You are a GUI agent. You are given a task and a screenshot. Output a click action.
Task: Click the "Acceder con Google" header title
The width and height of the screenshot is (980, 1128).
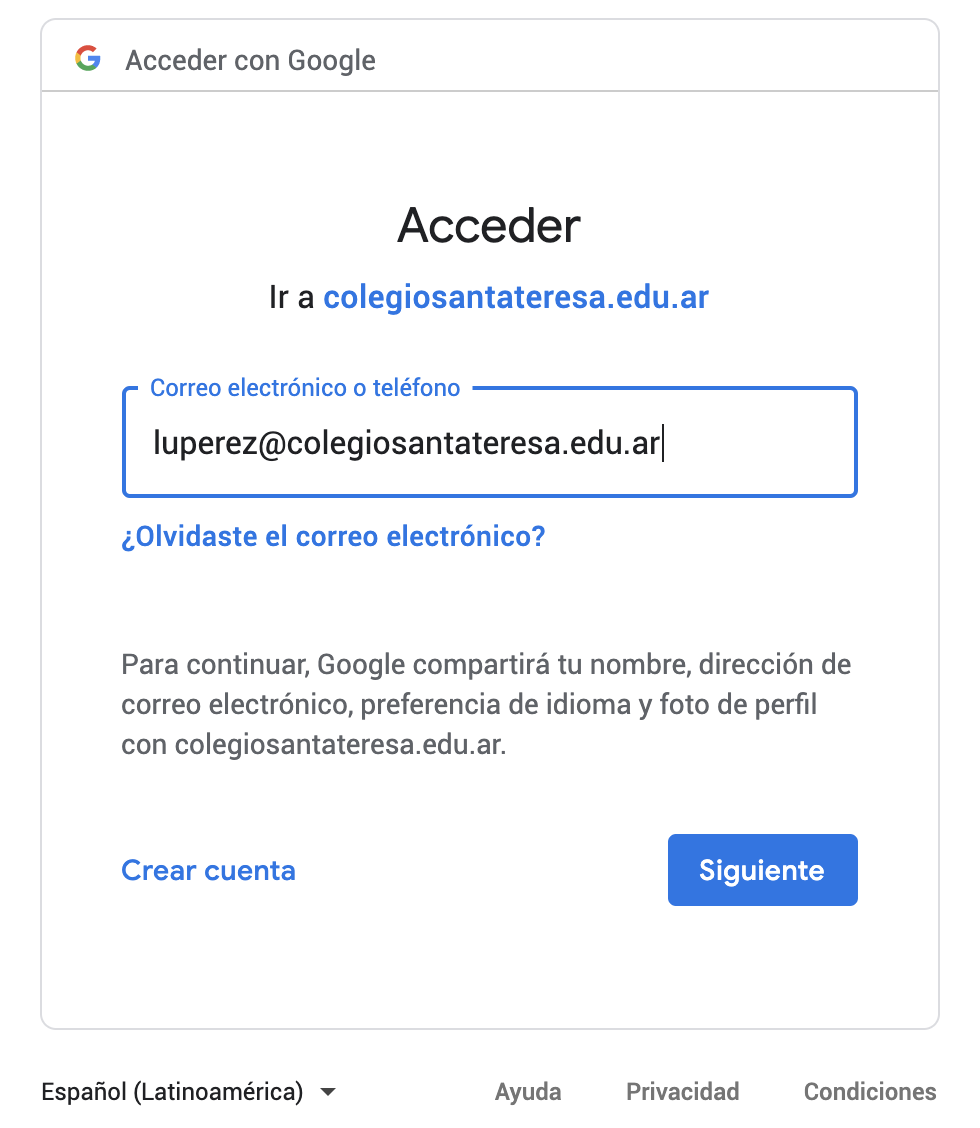tap(250, 60)
